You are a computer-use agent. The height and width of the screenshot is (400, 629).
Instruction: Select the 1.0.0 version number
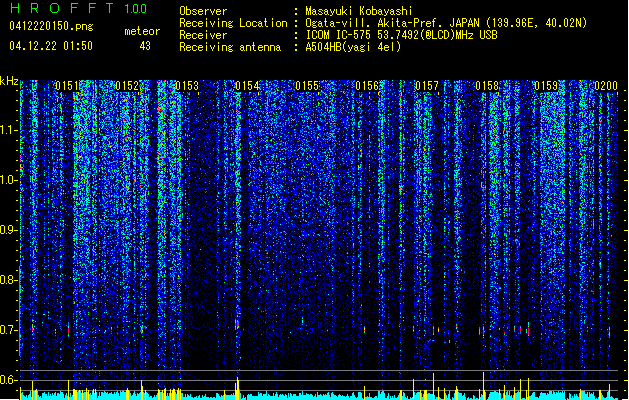click(136, 9)
